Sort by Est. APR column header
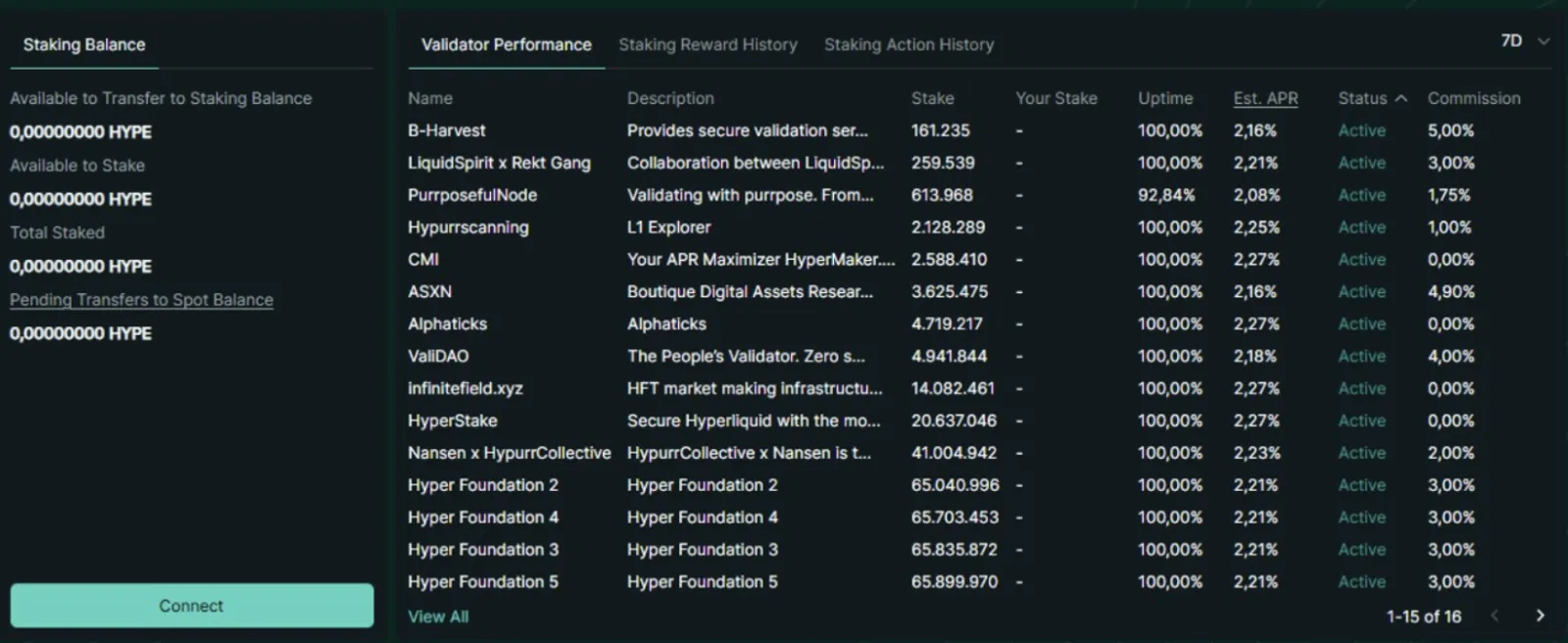The image size is (1568, 643). pos(1265,98)
